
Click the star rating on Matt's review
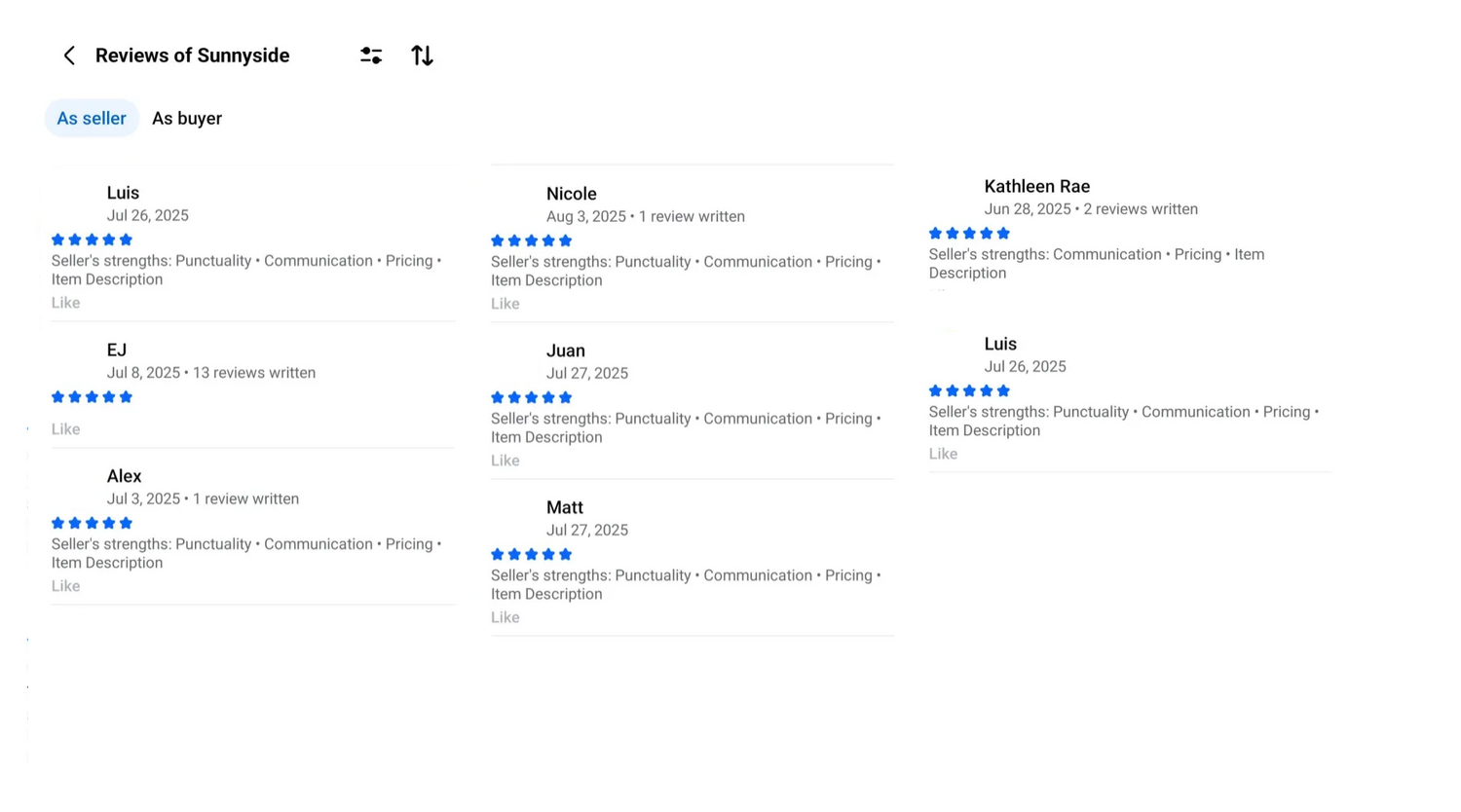click(x=531, y=554)
